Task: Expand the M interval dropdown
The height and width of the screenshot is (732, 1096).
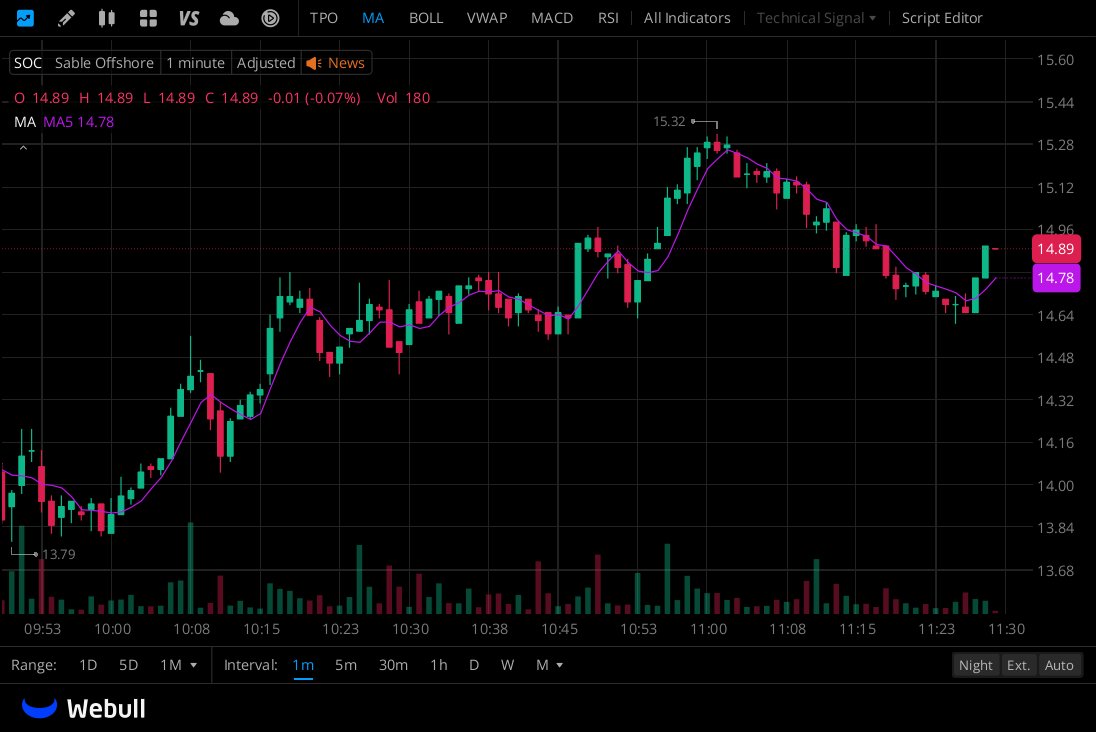Action: (549, 665)
